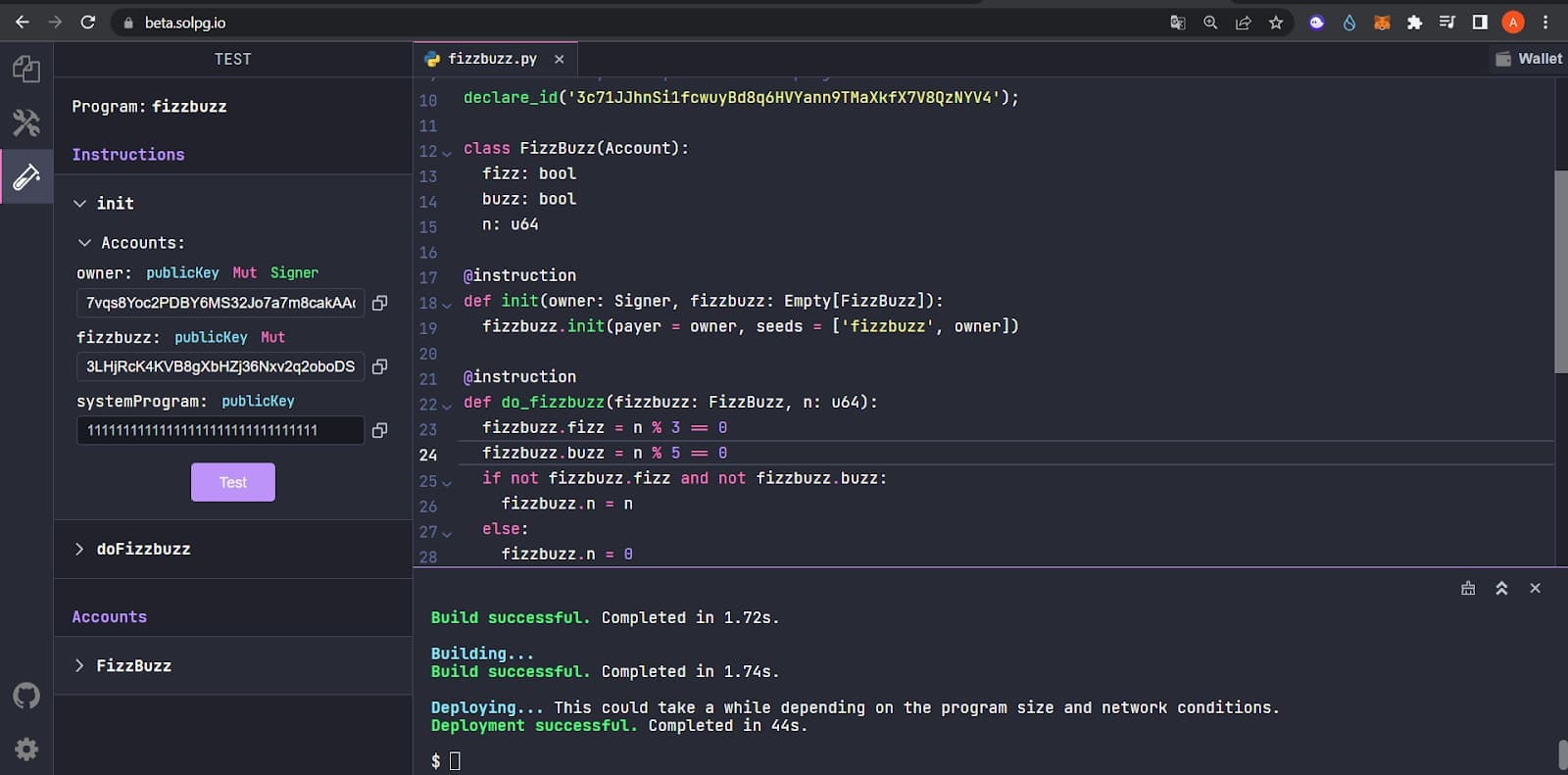Open the GitHub link icon
Image resolution: width=1568 pixels, height=775 pixels.
click(26, 696)
